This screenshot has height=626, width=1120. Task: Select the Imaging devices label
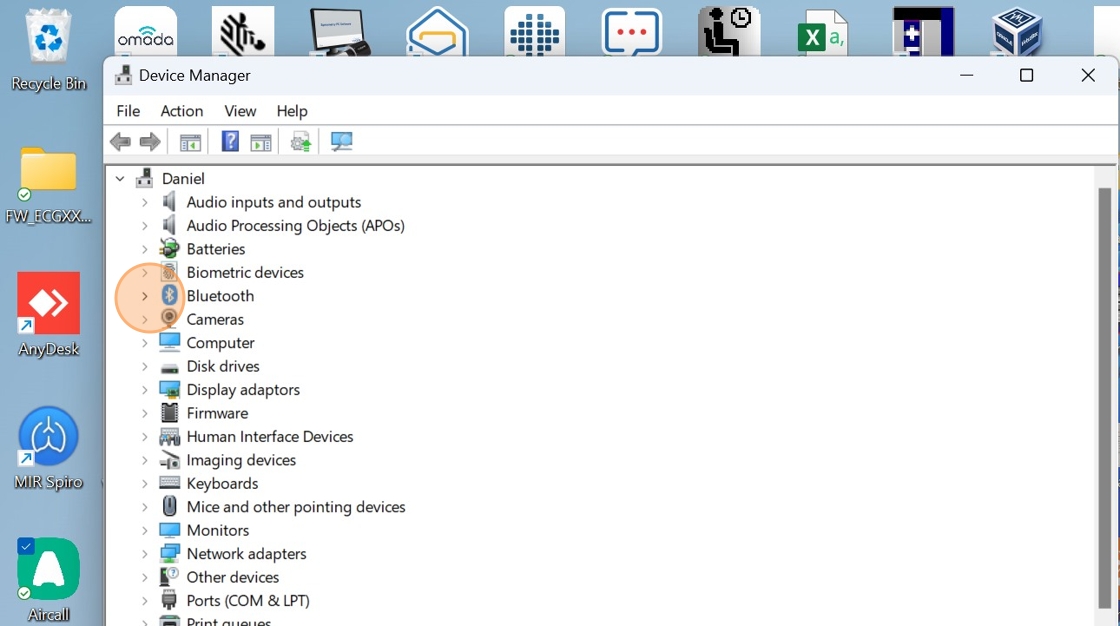coord(241,460)
